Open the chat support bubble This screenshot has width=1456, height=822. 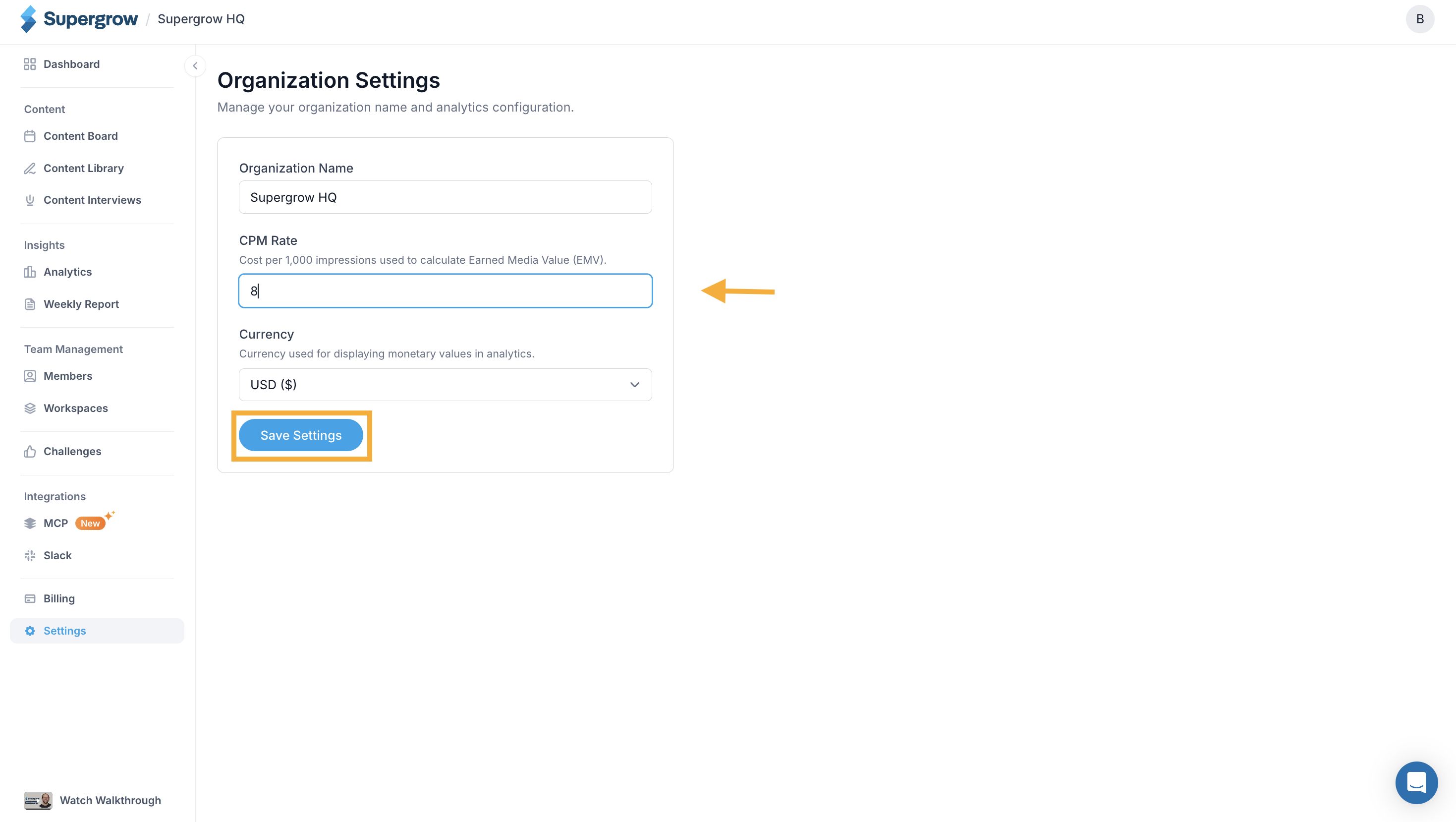click(1416, 782)
